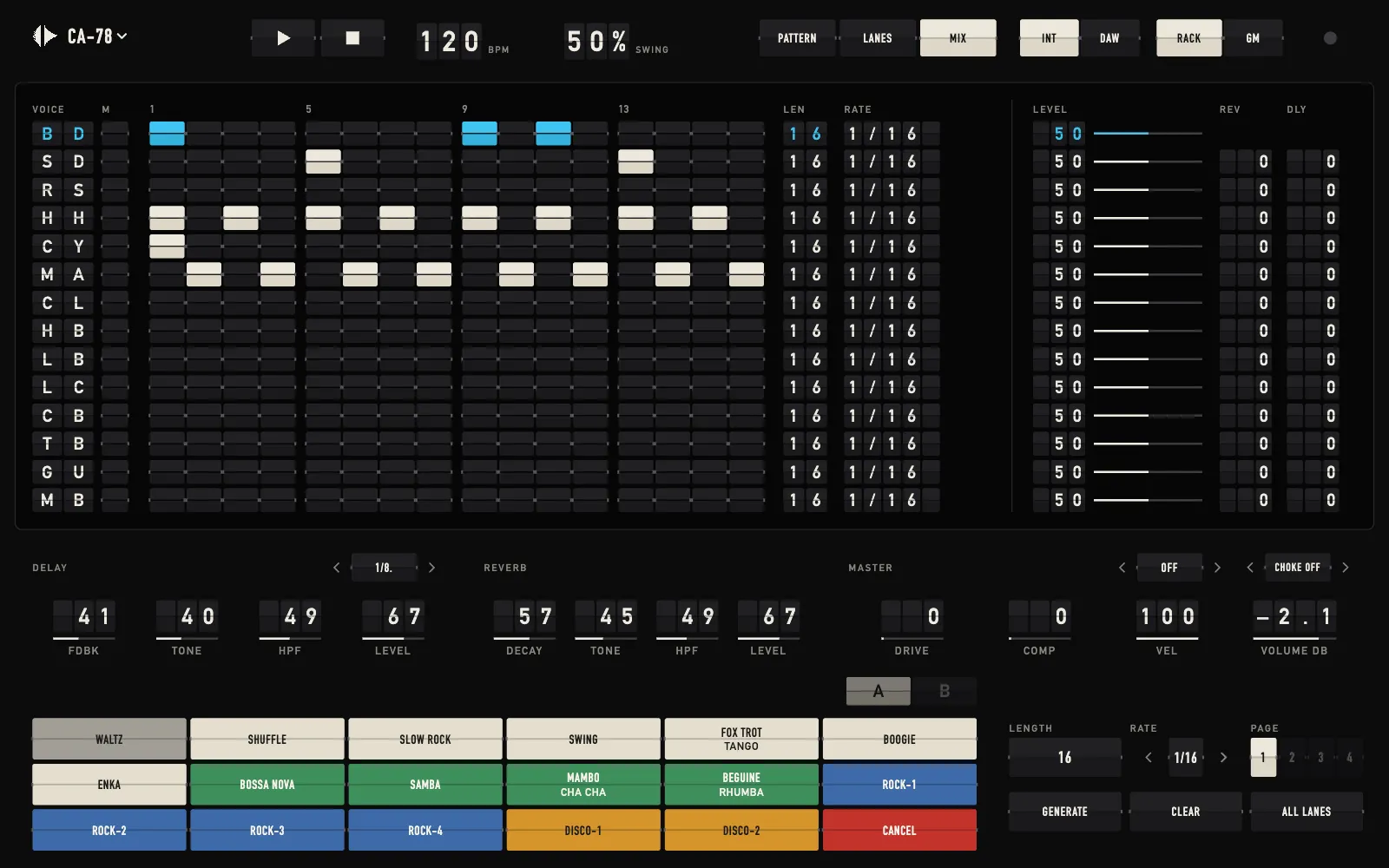Select the DISCO-1 preset
The width and height of the screenshot is (1389, 868).
point(583,831)
